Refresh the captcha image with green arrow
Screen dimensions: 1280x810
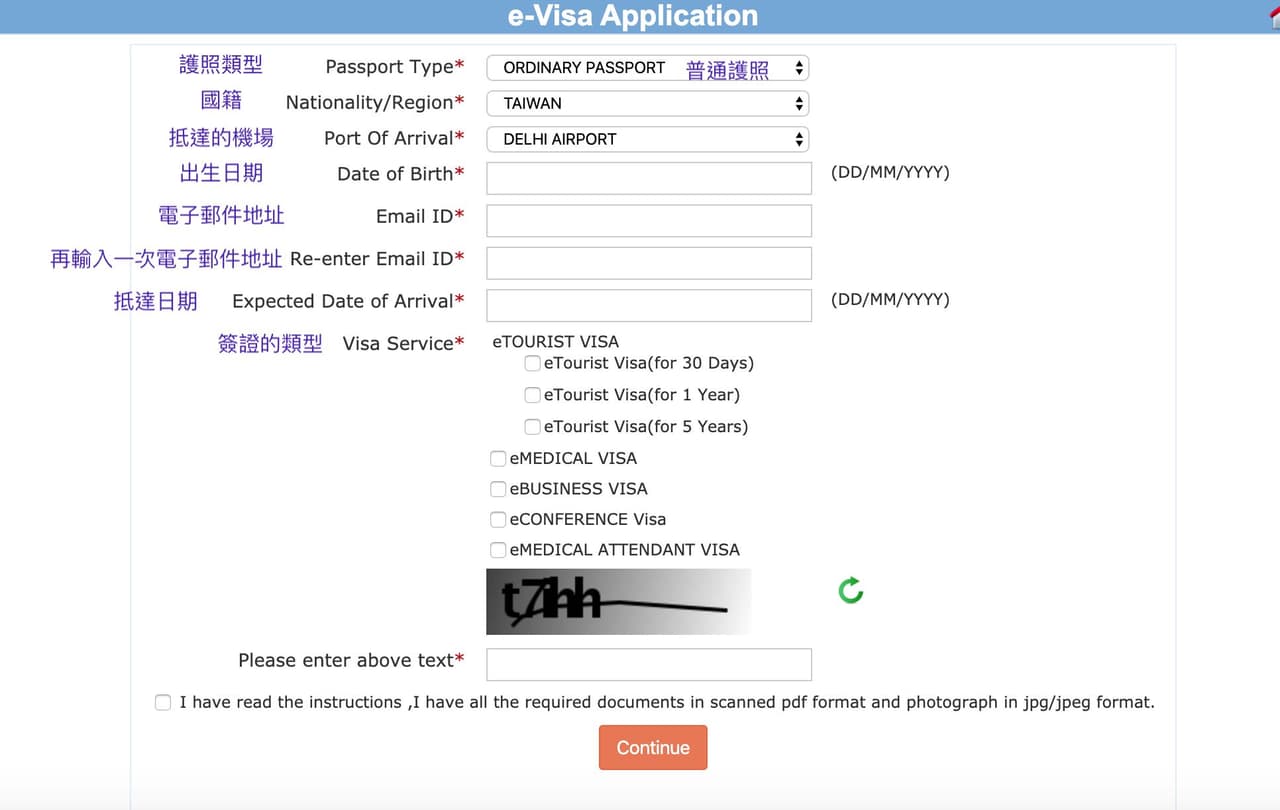point(851,591)
